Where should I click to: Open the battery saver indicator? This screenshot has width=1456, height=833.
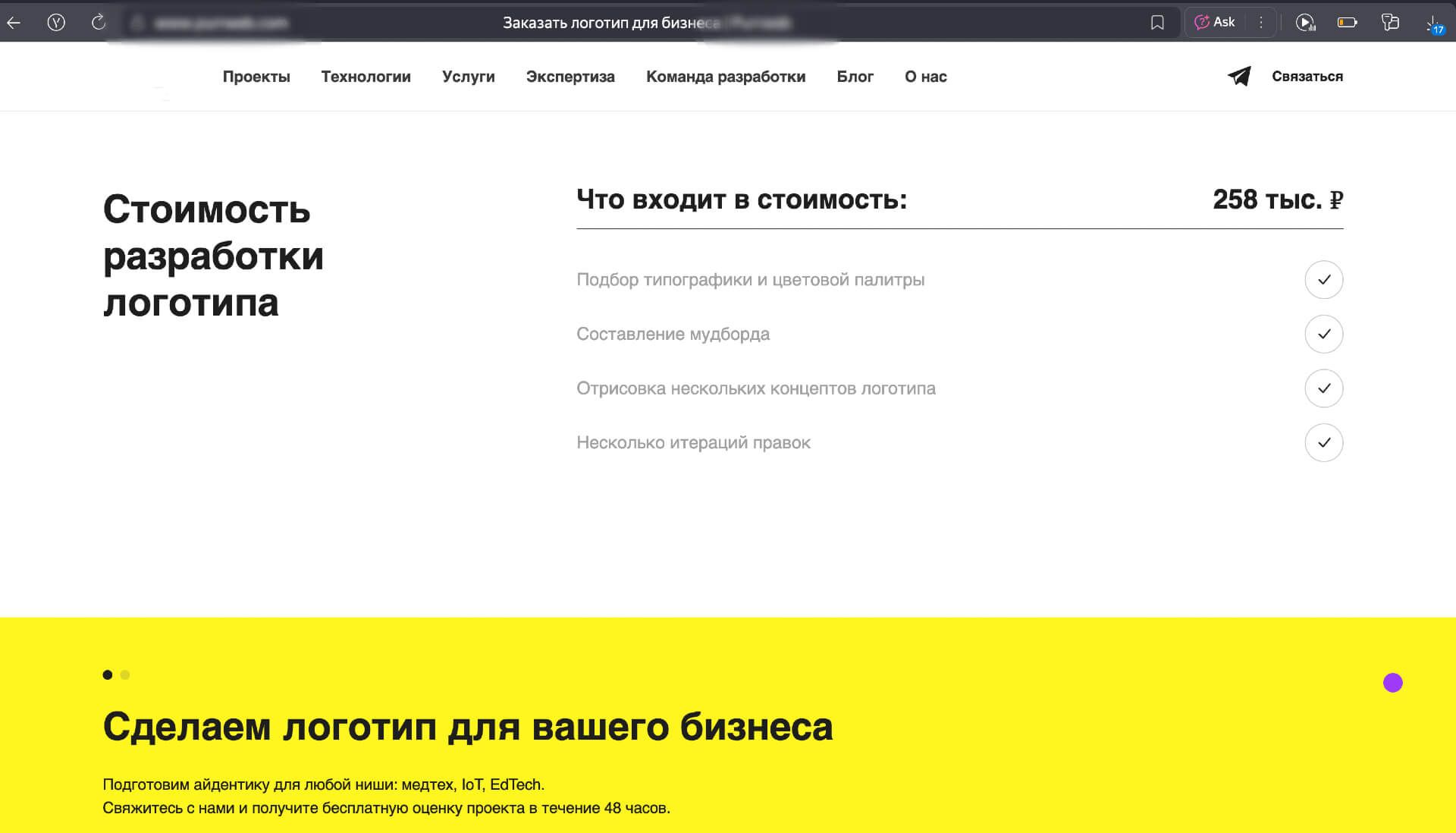click(x=1348, y=22)
